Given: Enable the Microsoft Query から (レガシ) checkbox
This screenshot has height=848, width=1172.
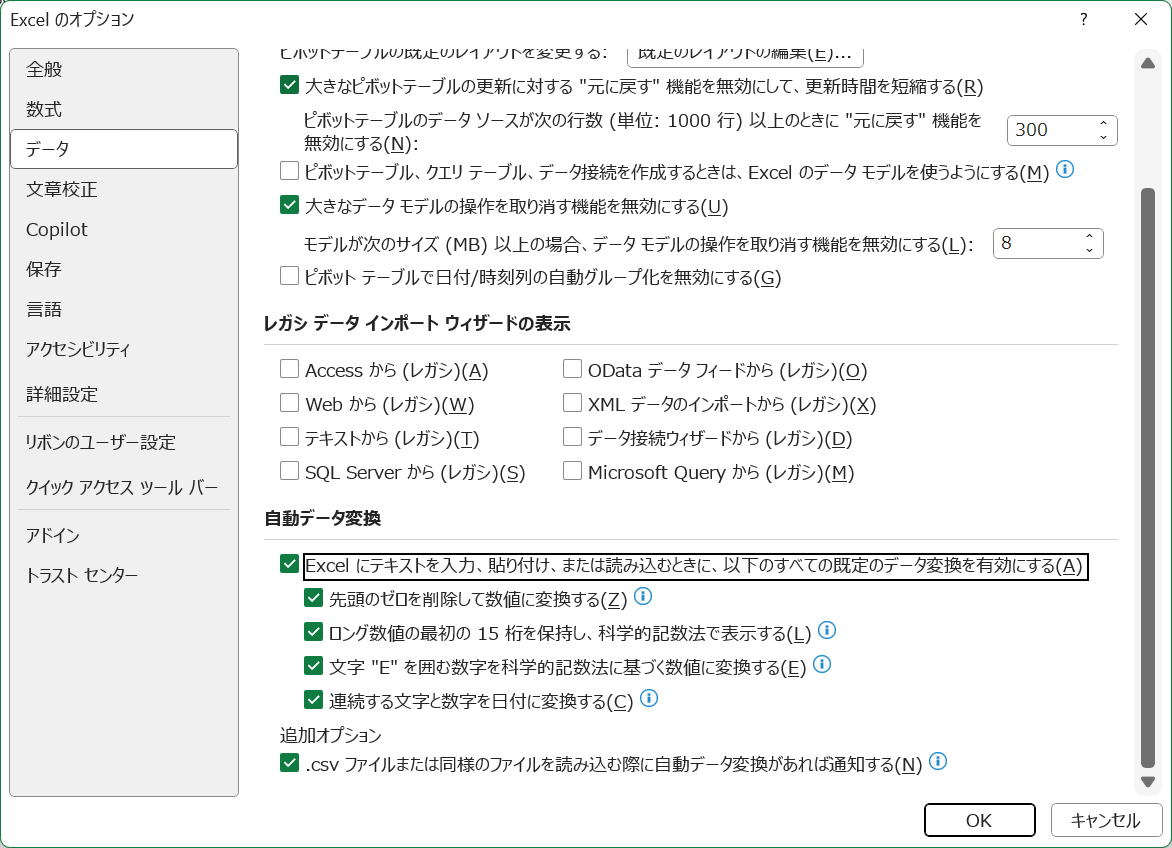Looking at the screenshot, I should [x=572, y=470].
